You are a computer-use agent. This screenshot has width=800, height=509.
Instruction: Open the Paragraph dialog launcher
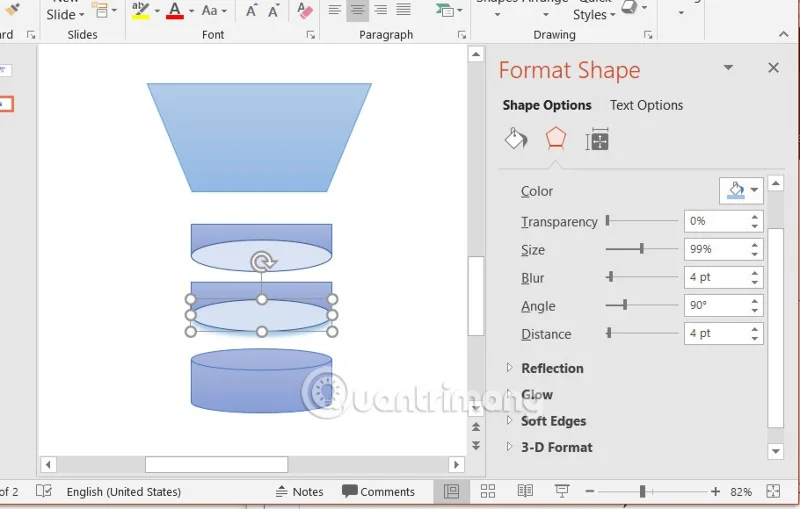point(462,35)
